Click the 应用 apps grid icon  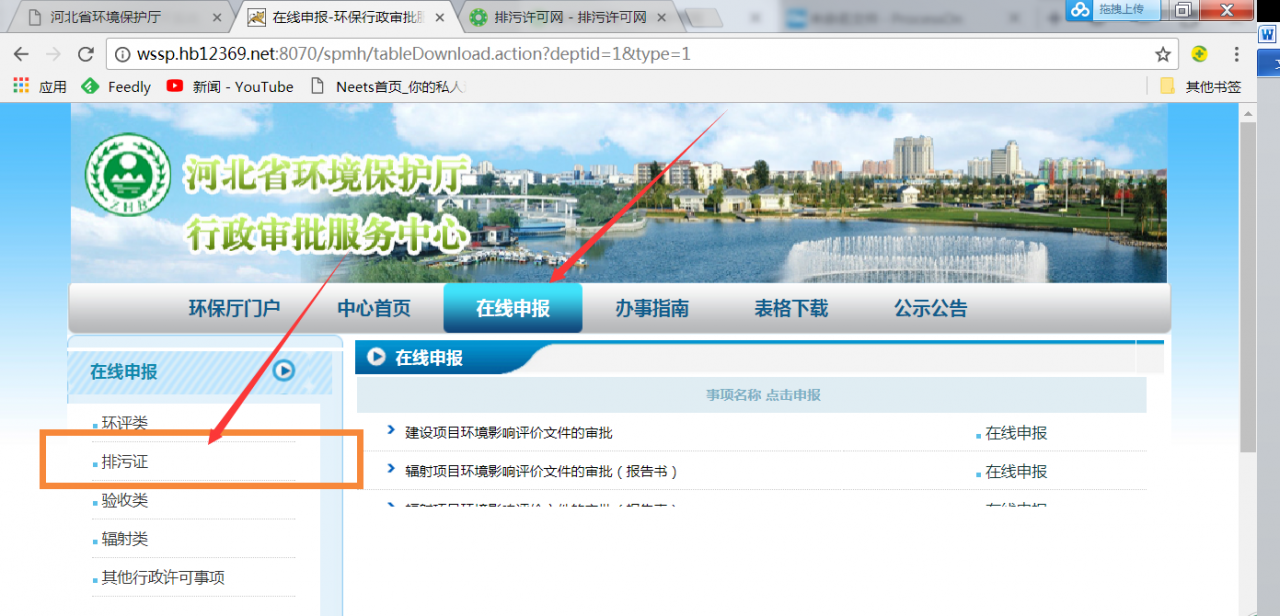19,86
